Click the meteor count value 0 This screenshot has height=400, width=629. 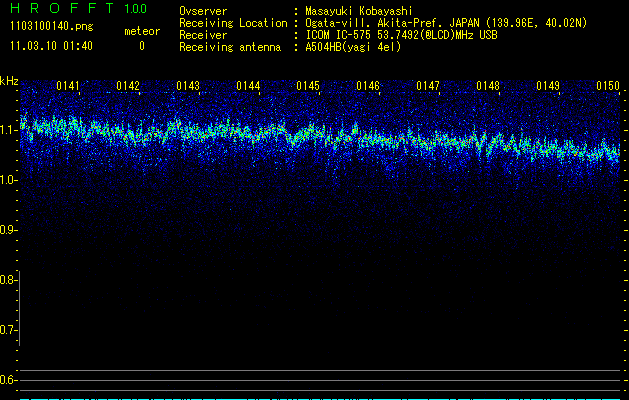point(141,46)
